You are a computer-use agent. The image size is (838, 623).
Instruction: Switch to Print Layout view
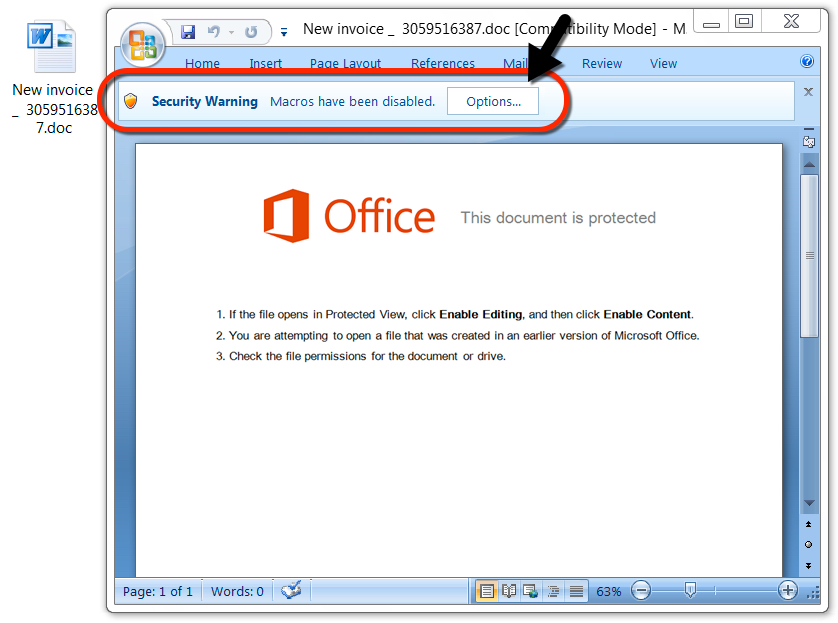coord(486,591)
